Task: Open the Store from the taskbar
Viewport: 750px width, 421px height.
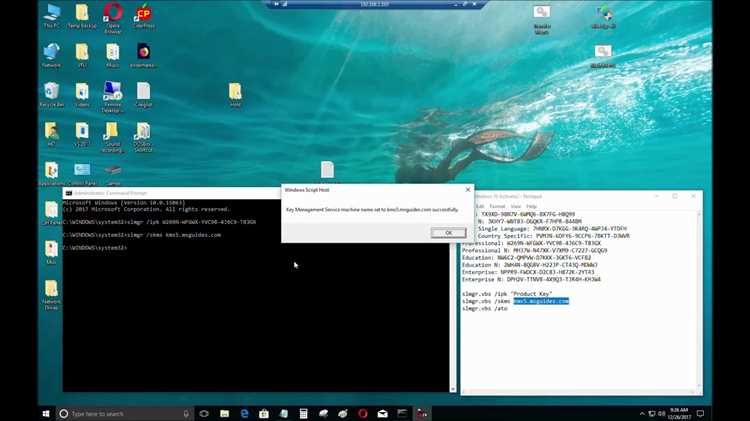Action: 264,414
